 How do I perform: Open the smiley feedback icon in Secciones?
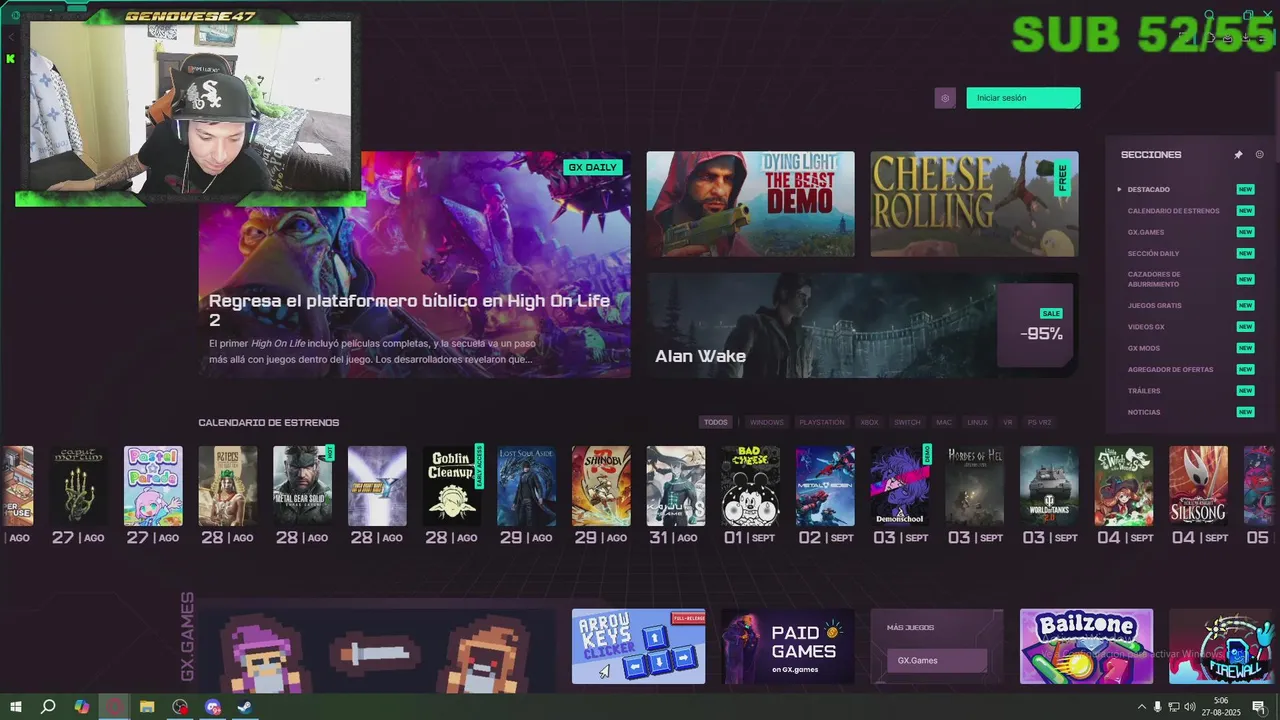tap(1259, 155)
